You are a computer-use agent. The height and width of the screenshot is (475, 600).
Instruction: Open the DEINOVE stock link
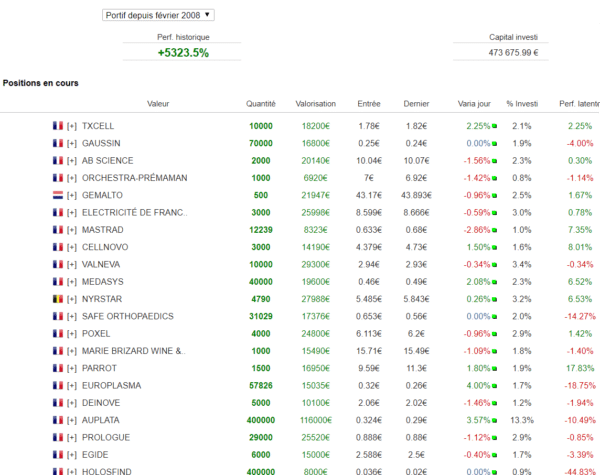coord(101,403)
